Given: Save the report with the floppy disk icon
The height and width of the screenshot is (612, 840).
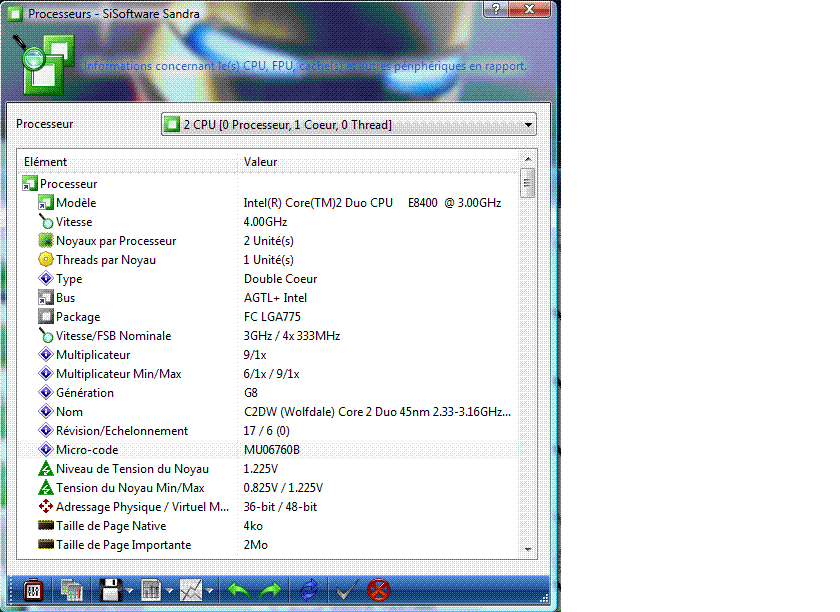Looking at the screenshot, I should 111,591.
